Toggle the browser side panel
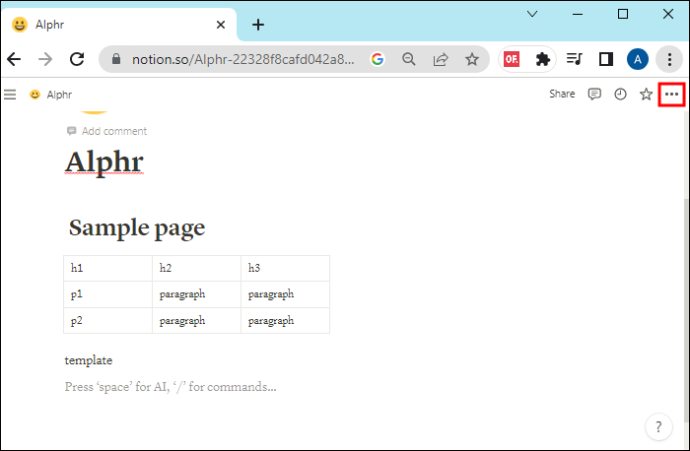Viewport: 690px width, 451px height. (606, 59)
